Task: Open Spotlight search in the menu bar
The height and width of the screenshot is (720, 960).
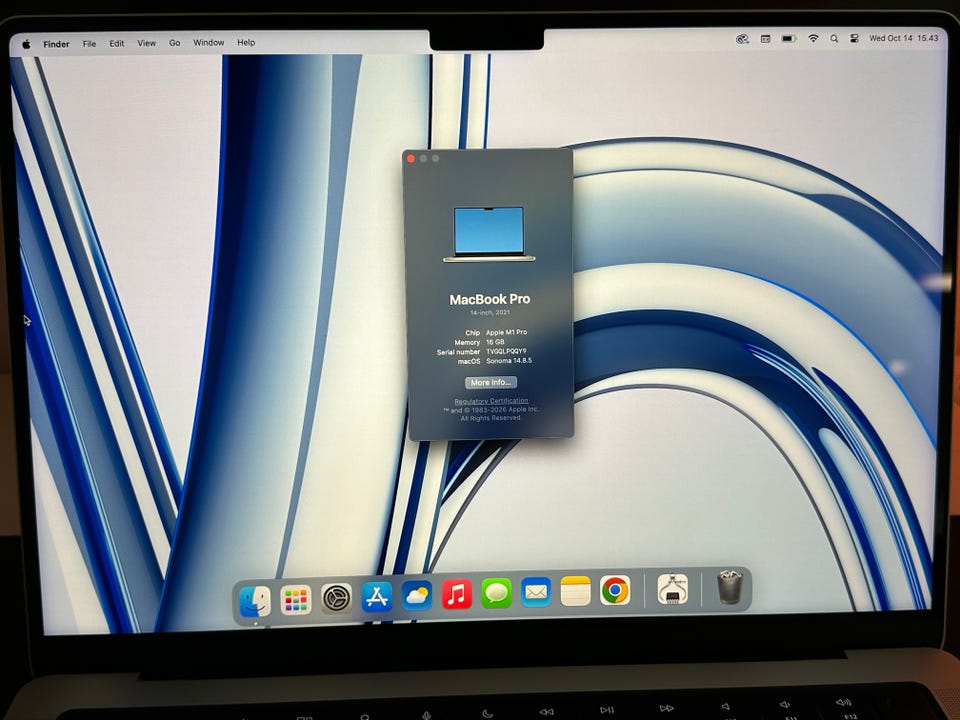Action: tap(834, 39)
